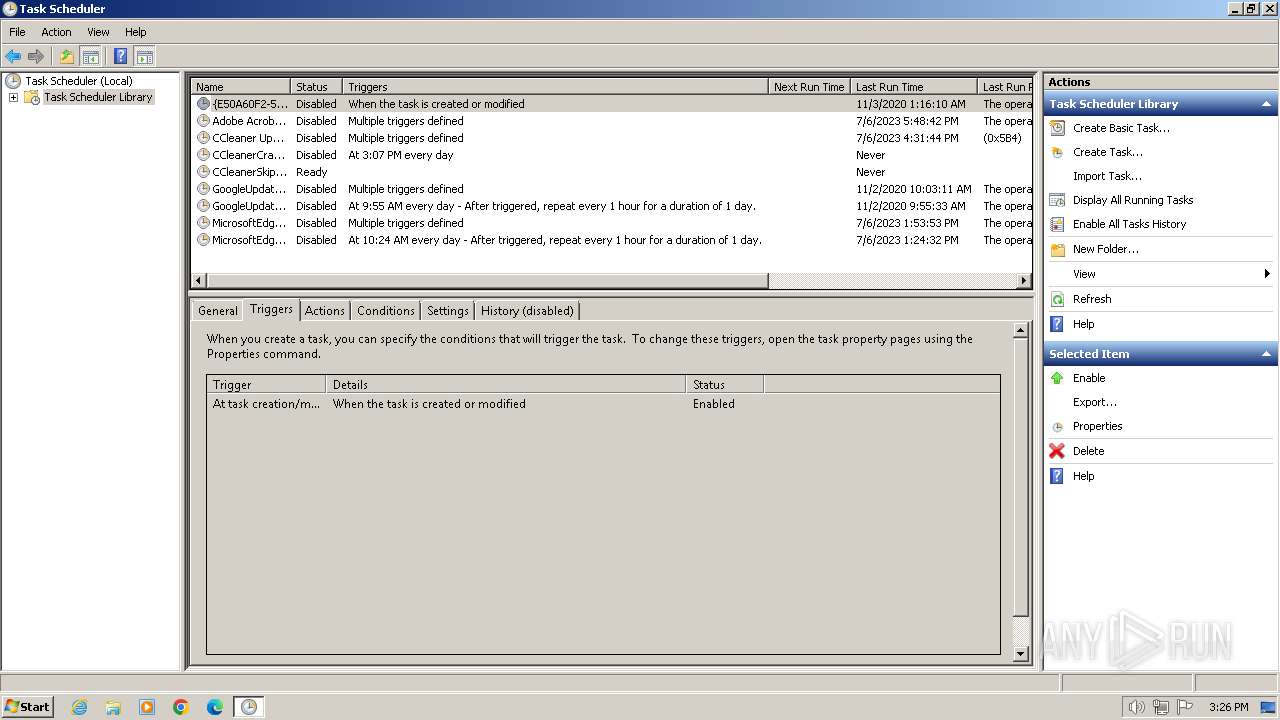Open the View menu
The image size is (1280, 720).
click(x=98, y=32)
